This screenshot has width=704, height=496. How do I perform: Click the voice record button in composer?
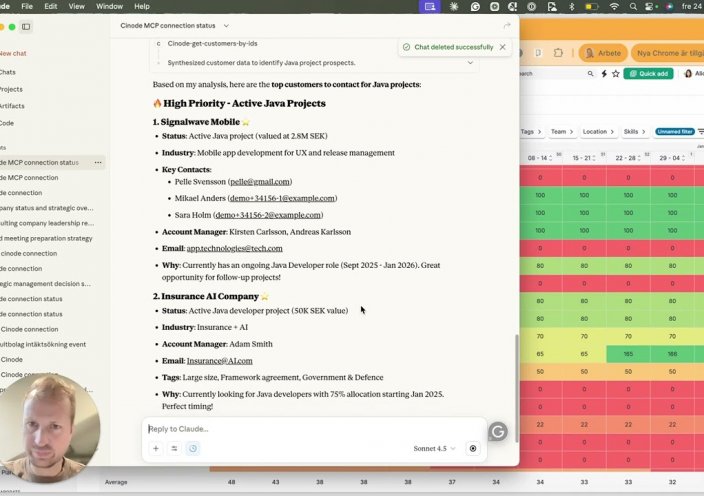[x=473, y=448]
